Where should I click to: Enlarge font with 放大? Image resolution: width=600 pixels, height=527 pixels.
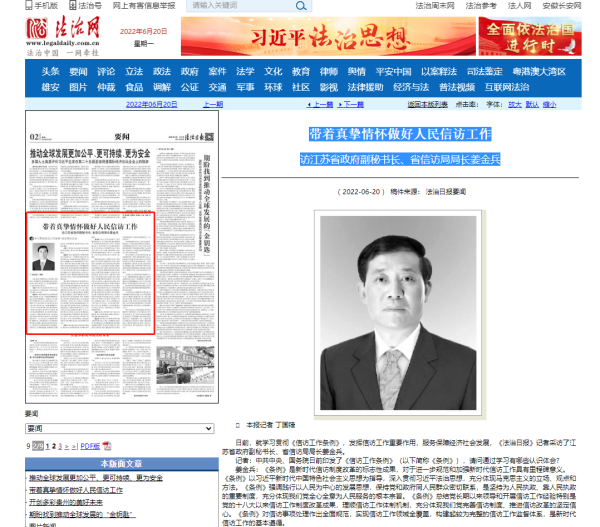pos(515,104)
